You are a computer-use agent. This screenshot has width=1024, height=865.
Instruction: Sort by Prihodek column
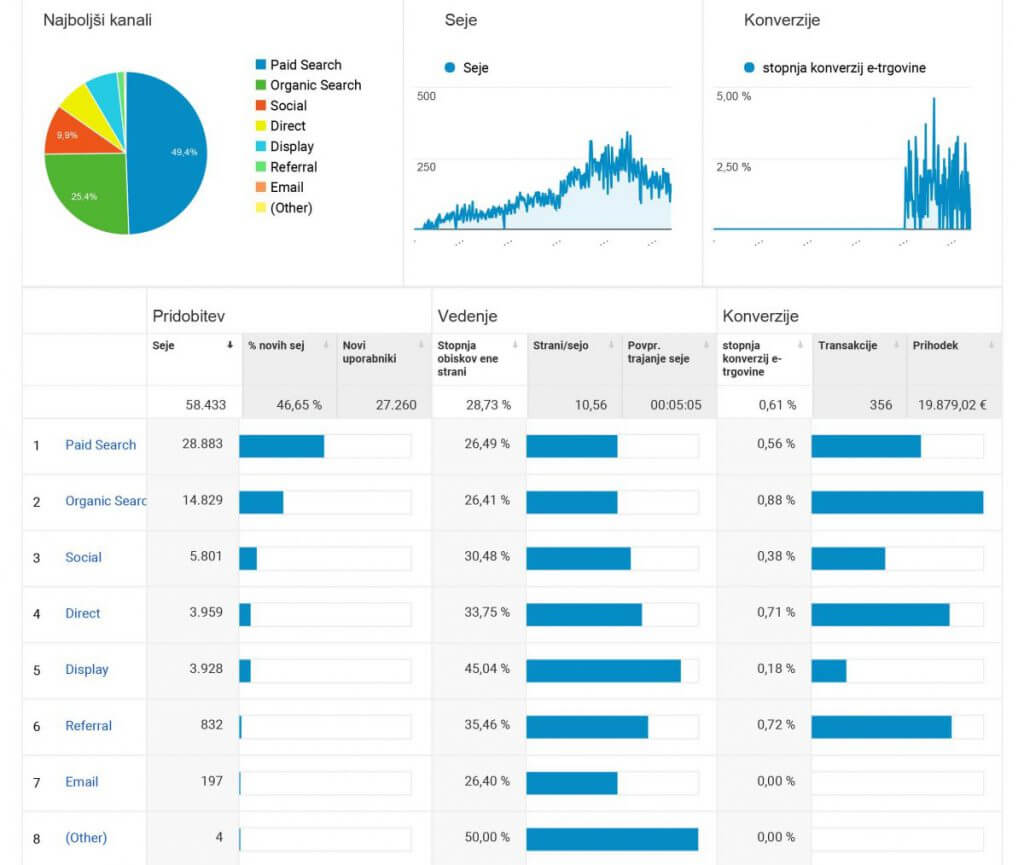coord(935,345)
